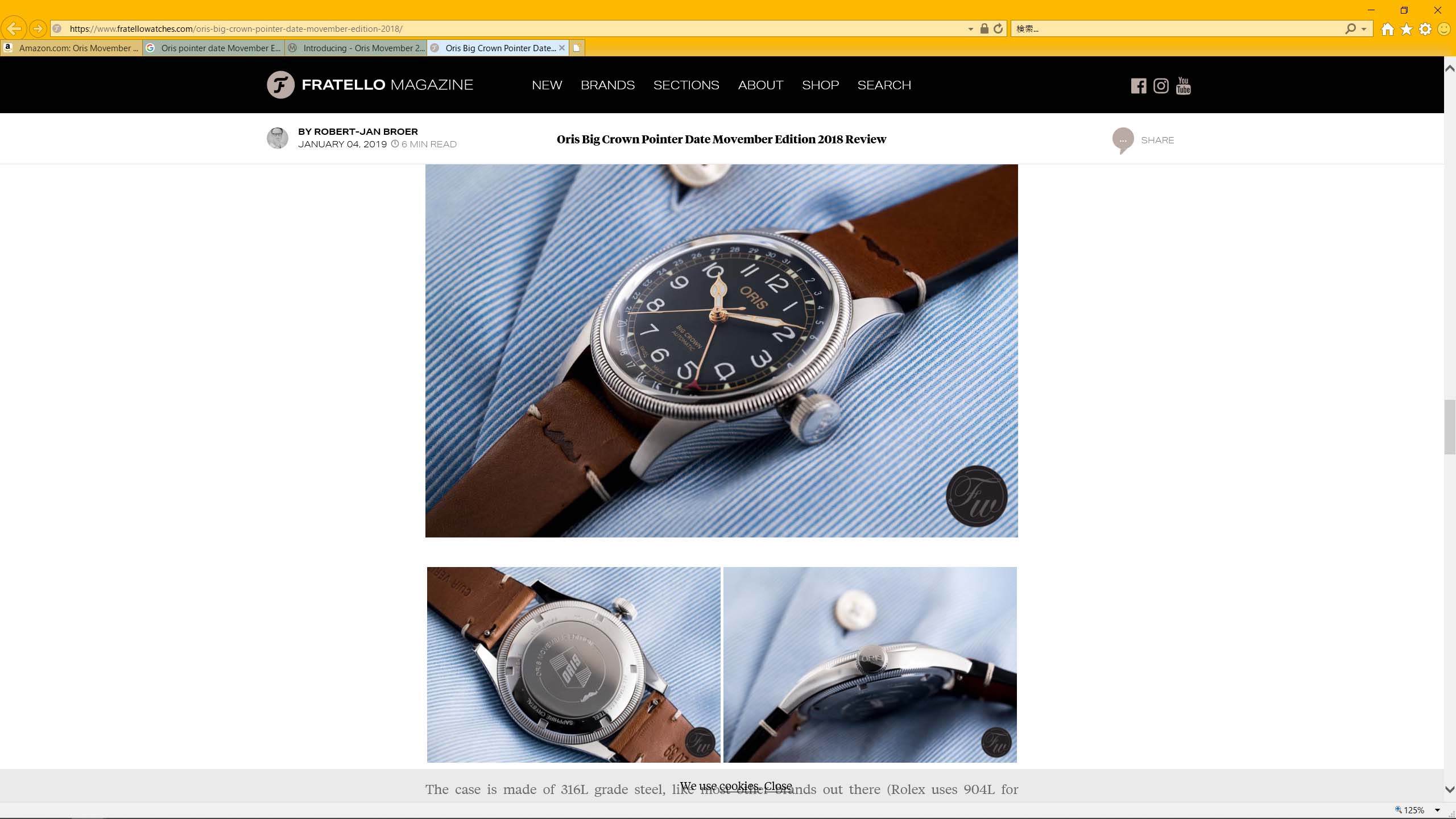1456x819 pixels.
Task: Open the ABOUT menu item
Action: (760, 85)
